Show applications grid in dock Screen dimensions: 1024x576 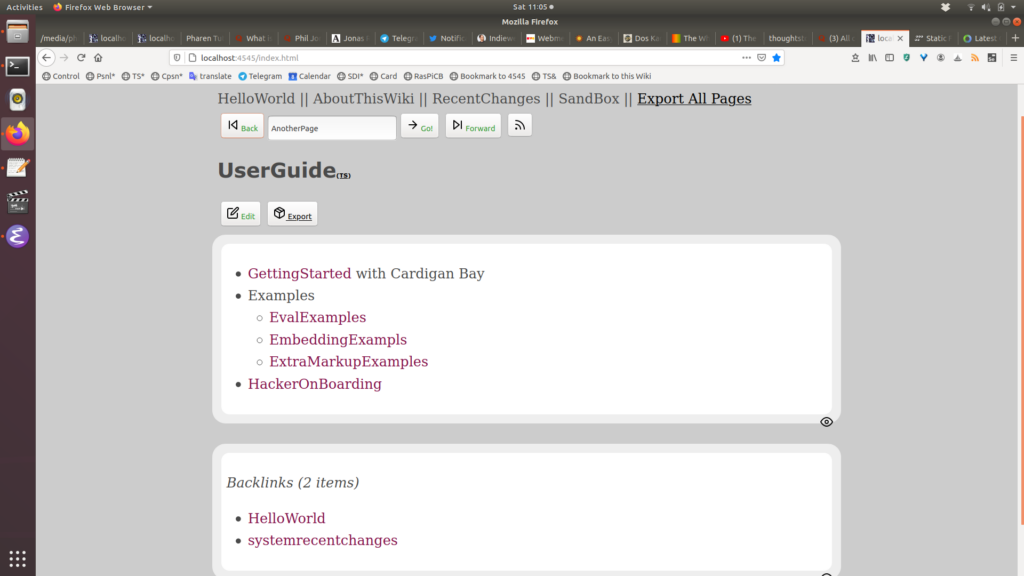[x=18, y=558]
